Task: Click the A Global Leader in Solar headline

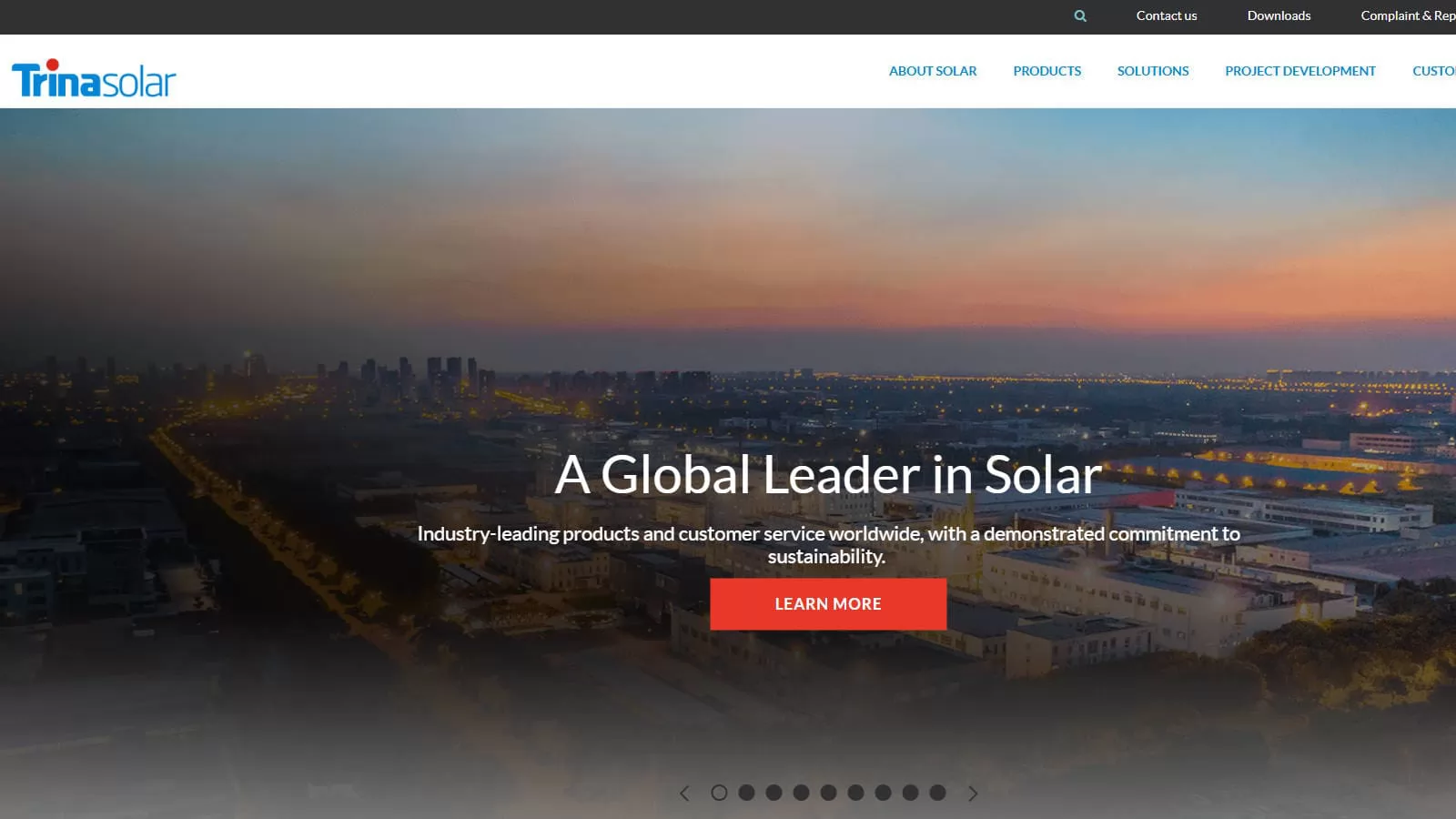Action: click(x=828, y=474)
